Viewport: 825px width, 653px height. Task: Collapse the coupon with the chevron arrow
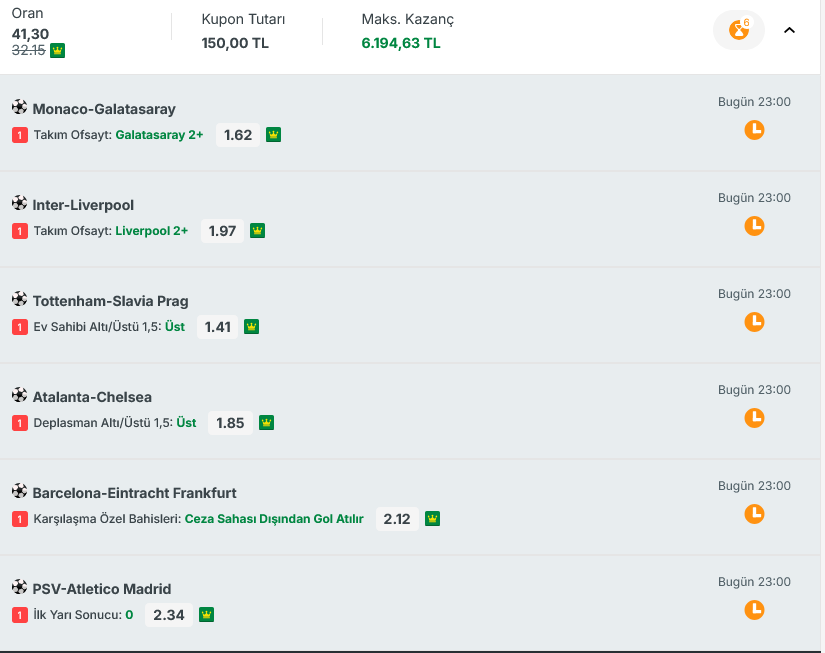click(789, 30)
